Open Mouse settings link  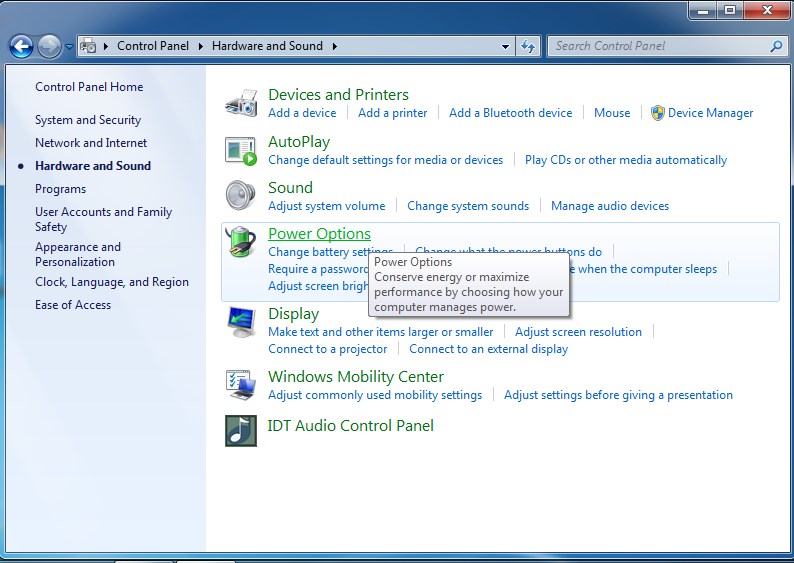click(x=612, y=113)
